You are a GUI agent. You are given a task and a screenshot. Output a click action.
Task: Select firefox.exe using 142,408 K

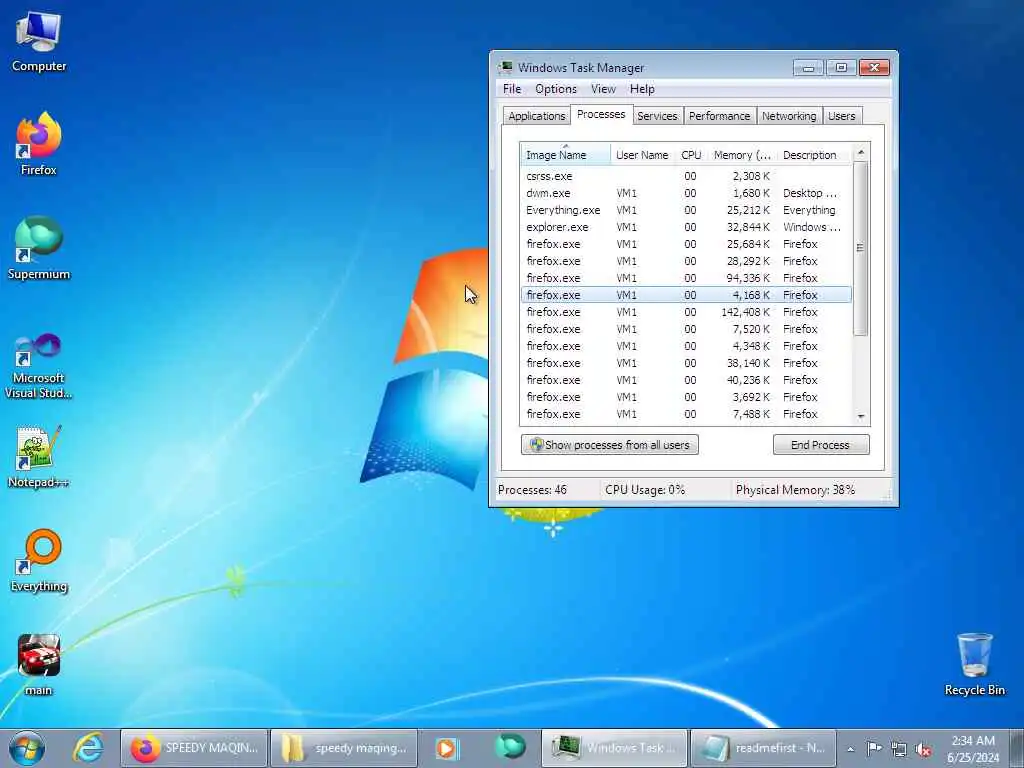click(x=686, y=312)
